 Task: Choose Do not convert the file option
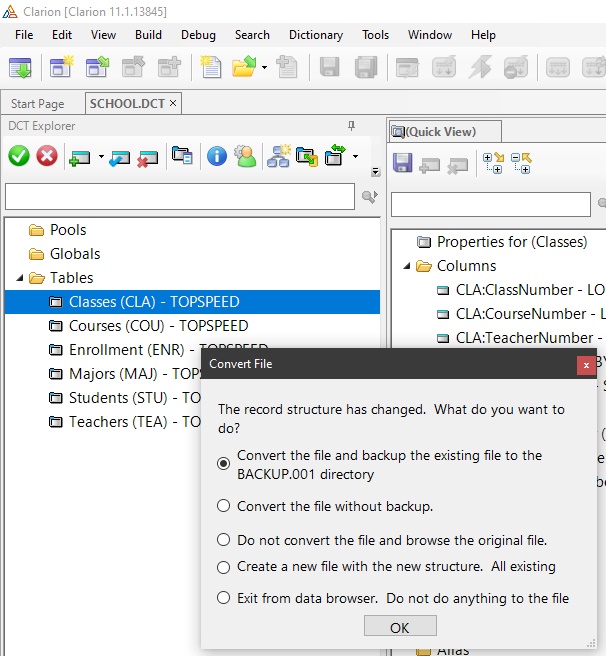point(224,540)
